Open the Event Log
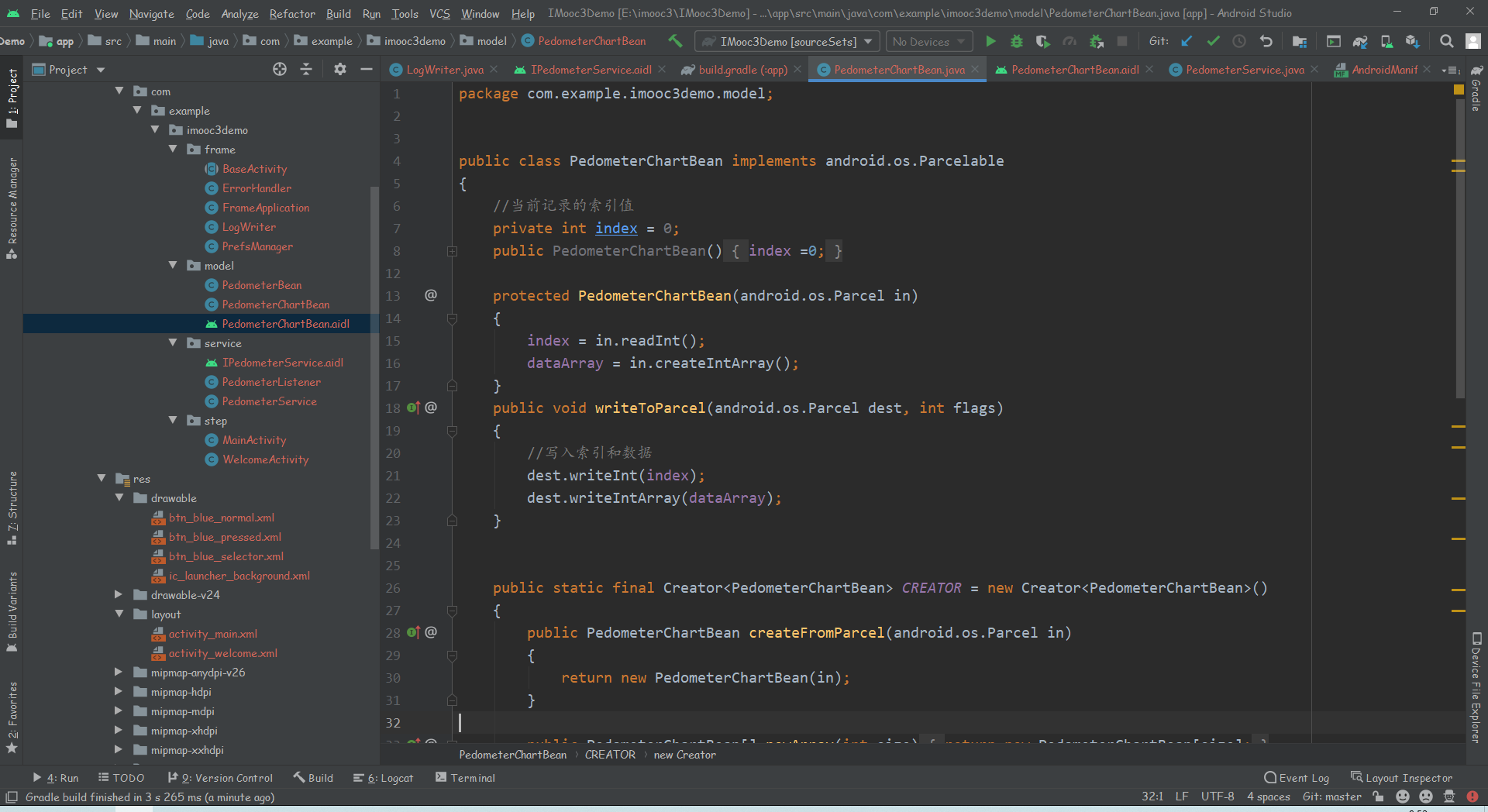 point(1297,777)
